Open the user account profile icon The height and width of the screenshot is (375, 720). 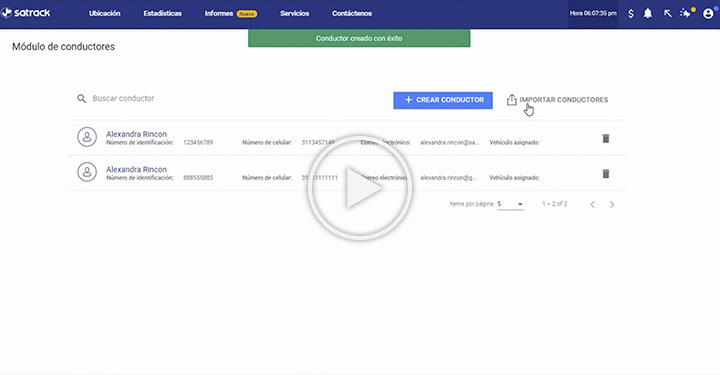click(708, 13)
